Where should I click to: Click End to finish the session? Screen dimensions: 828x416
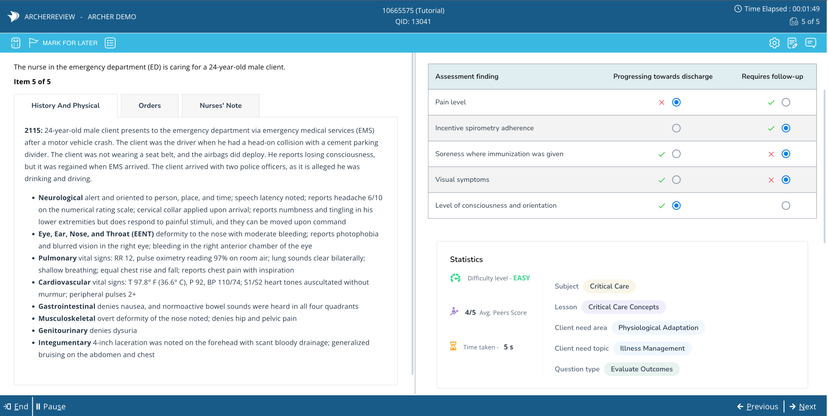tap(15, 407)
